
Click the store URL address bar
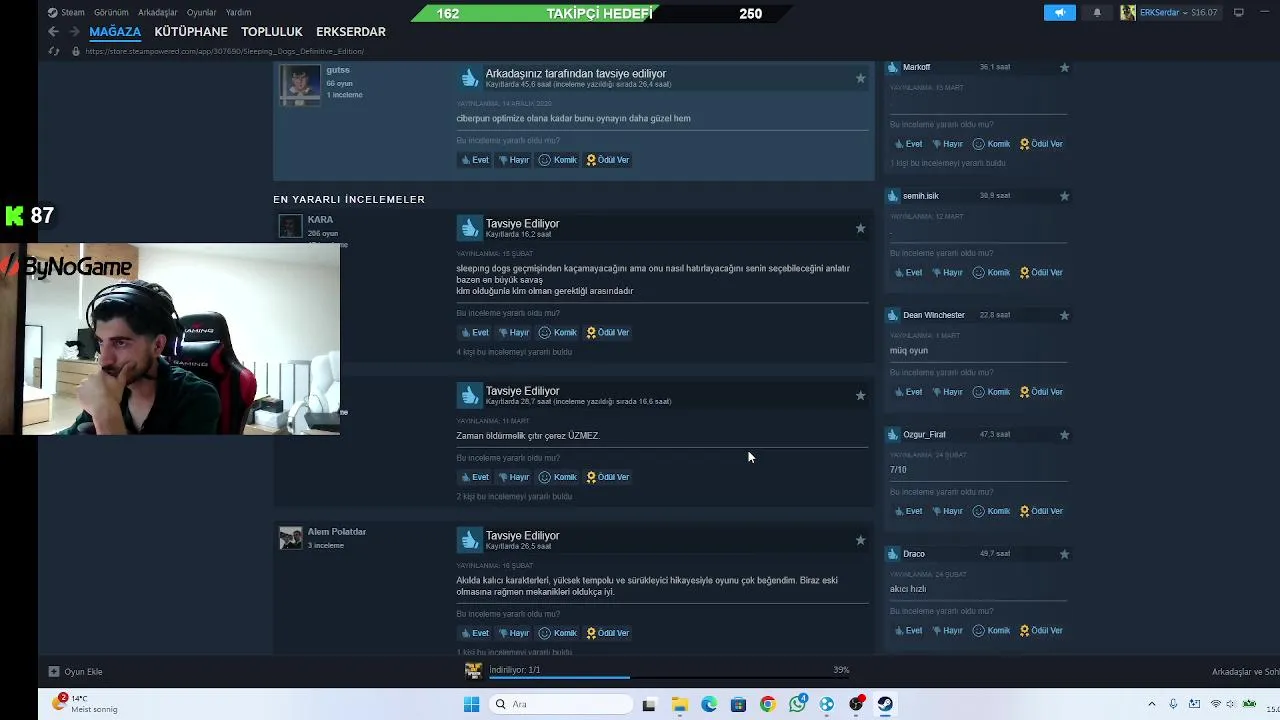point(225,51)
